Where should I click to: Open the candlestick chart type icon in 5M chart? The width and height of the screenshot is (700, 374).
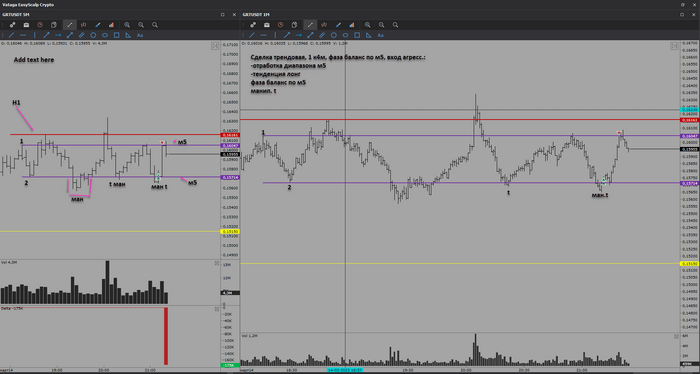click(x=83, y=25)
